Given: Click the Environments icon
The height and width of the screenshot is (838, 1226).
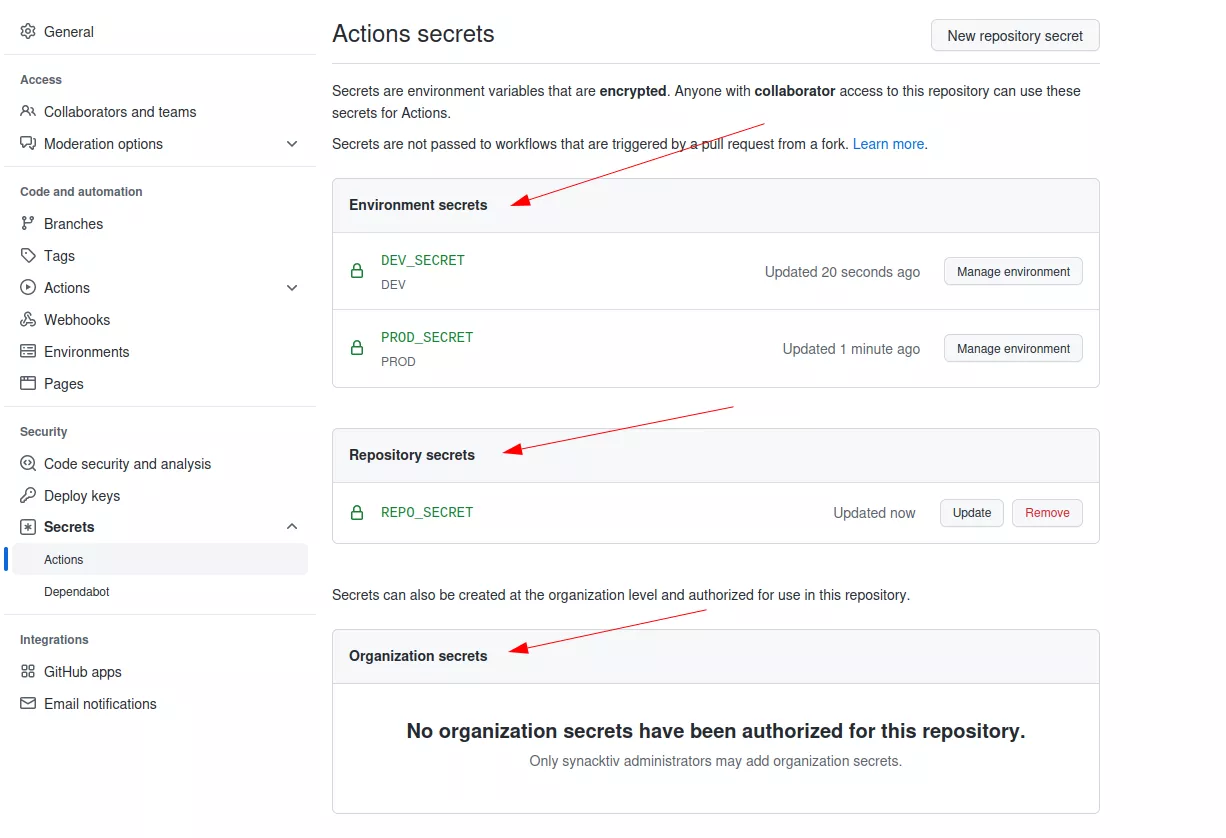Looking at the screenshot, I should pyautogui.click(x=28, y=352).
